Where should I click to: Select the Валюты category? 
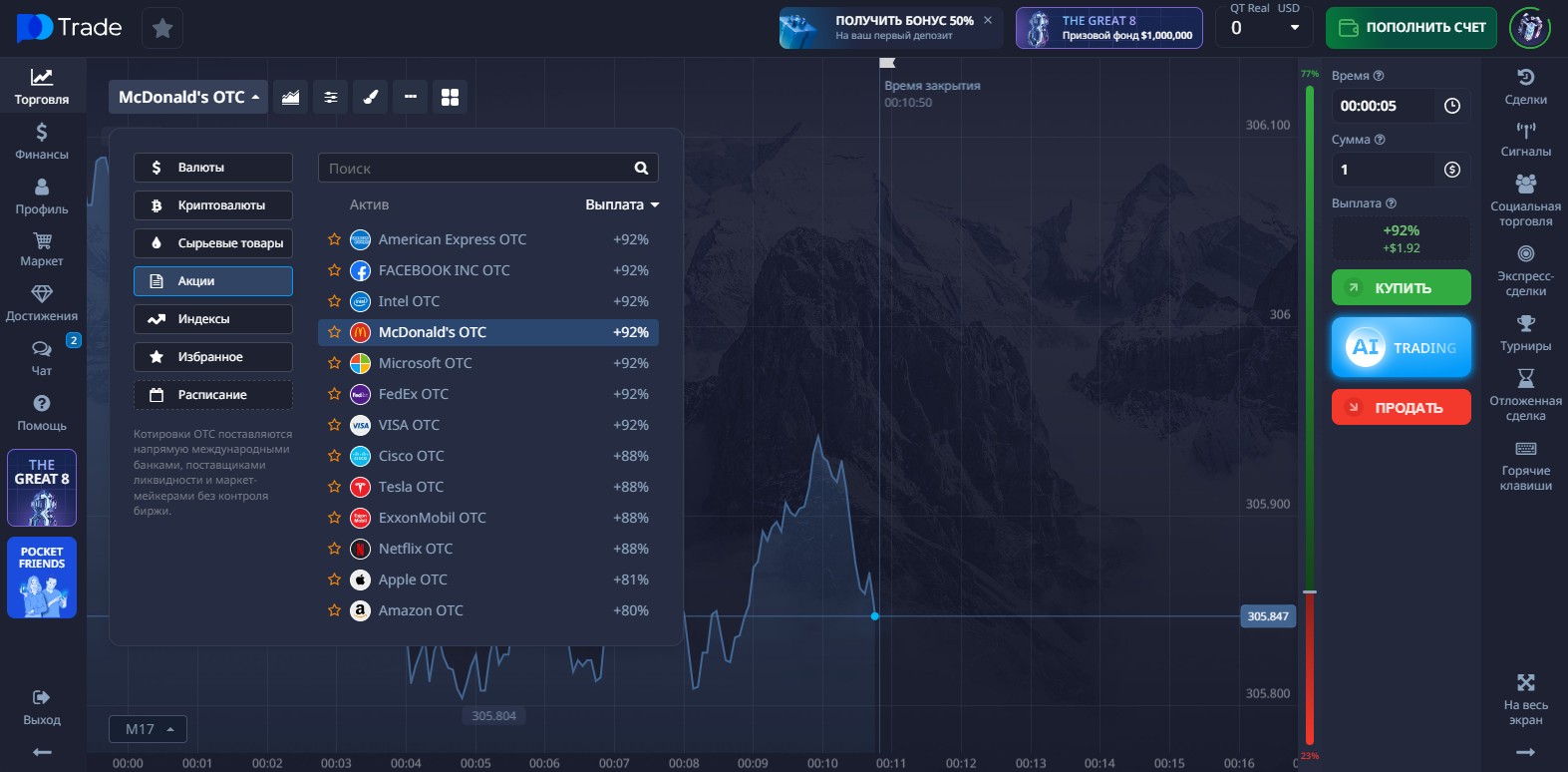(x=213, y=168)
